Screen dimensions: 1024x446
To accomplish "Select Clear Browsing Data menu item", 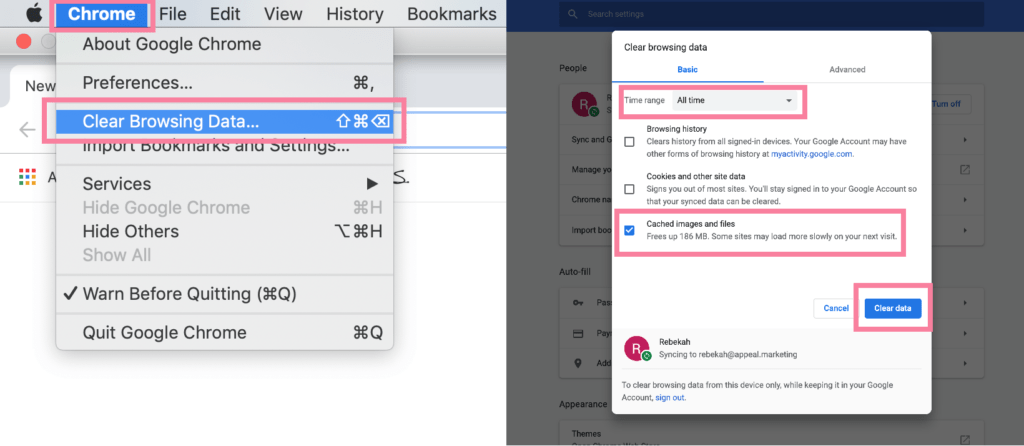I will (x=170, y=121).
